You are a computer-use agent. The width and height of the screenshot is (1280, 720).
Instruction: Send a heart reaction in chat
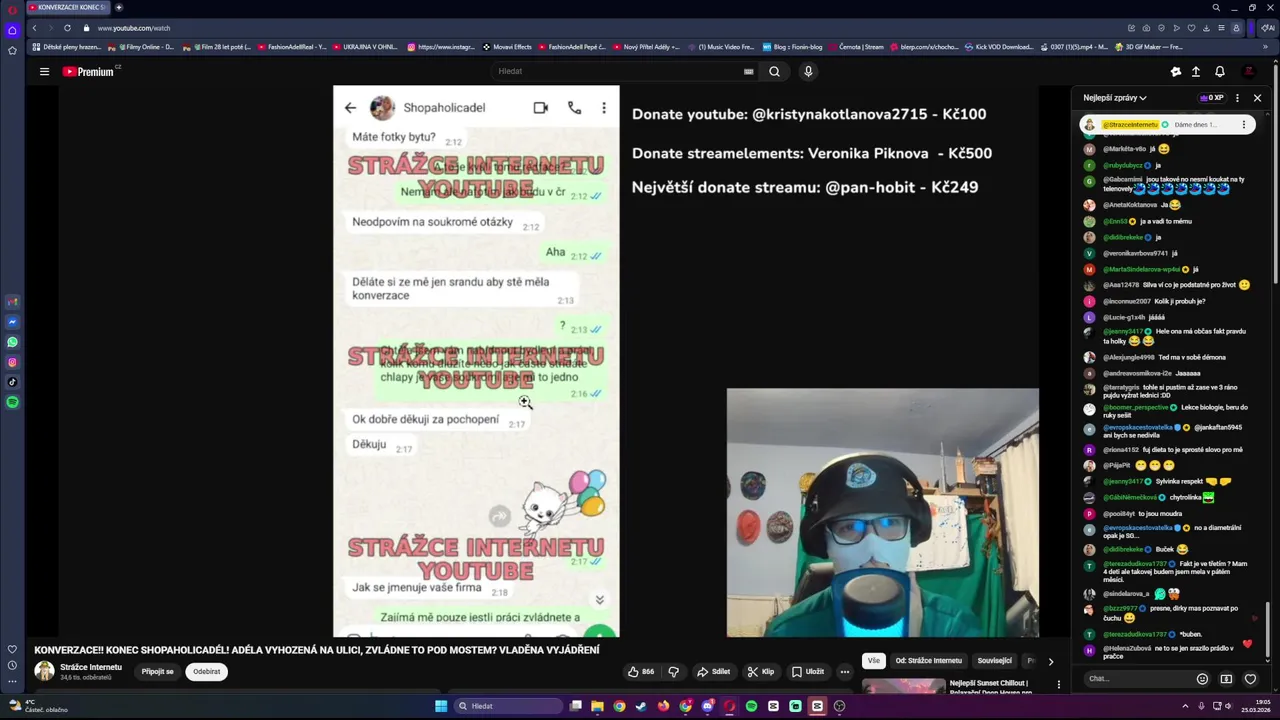(1250, 679)
